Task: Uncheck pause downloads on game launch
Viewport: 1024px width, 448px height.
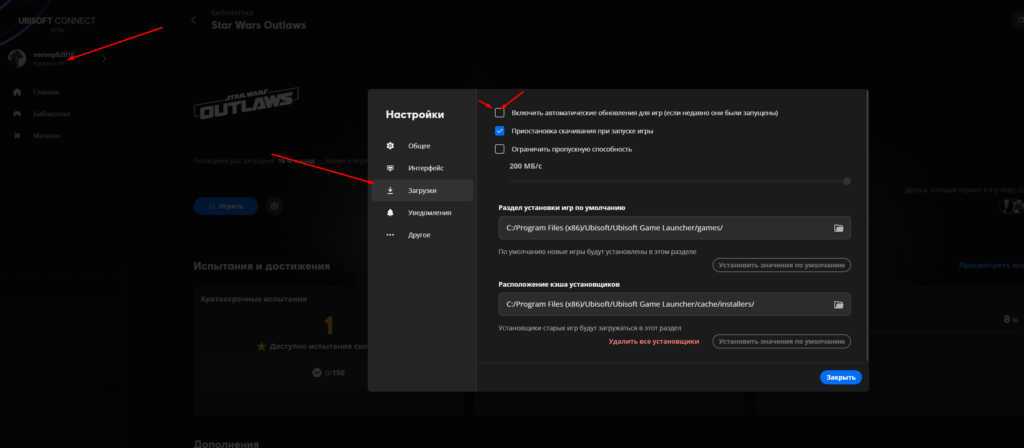Action: point(500,131)
